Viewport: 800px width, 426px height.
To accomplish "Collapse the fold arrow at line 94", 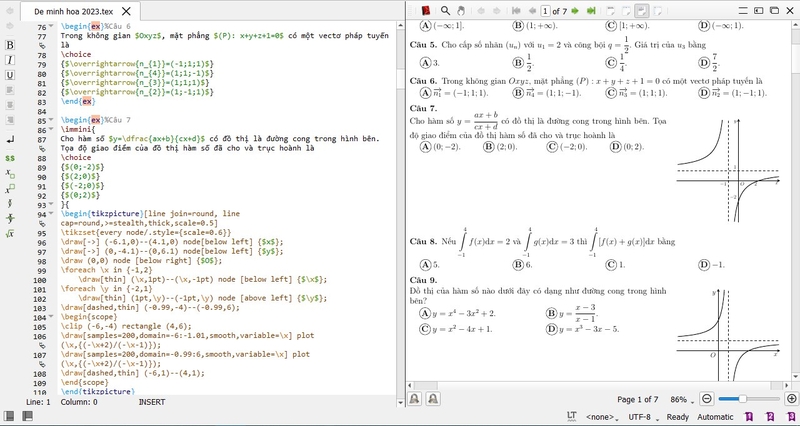I will tap(51, 214).
